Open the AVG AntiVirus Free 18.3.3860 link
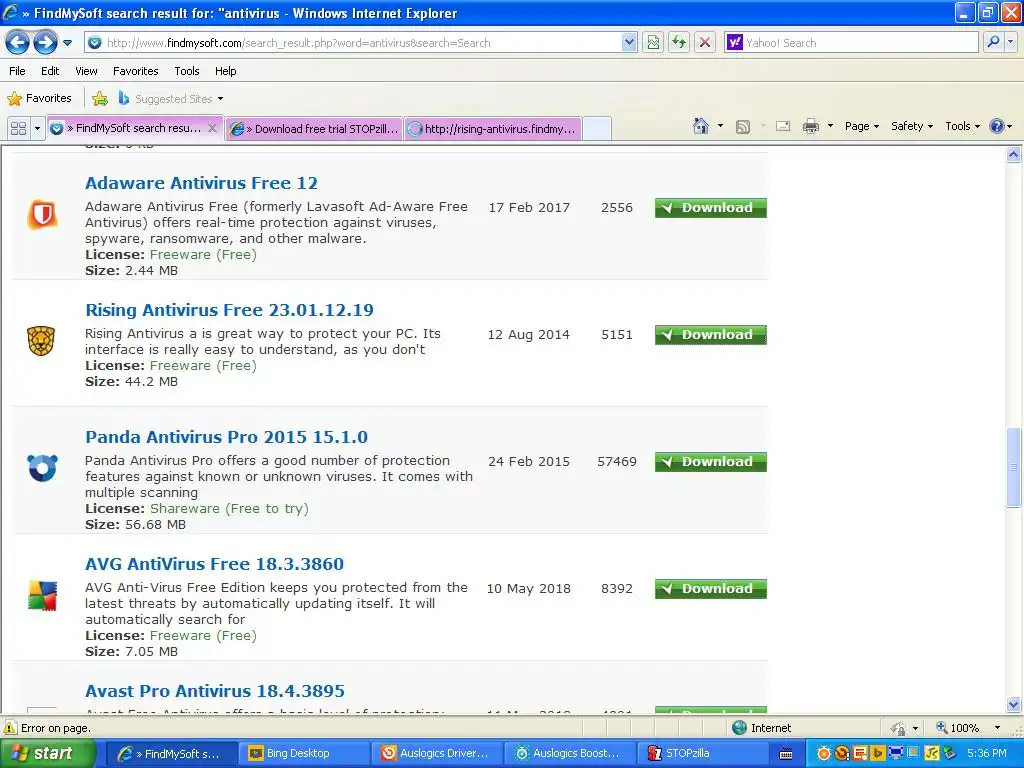 point(214,564)
